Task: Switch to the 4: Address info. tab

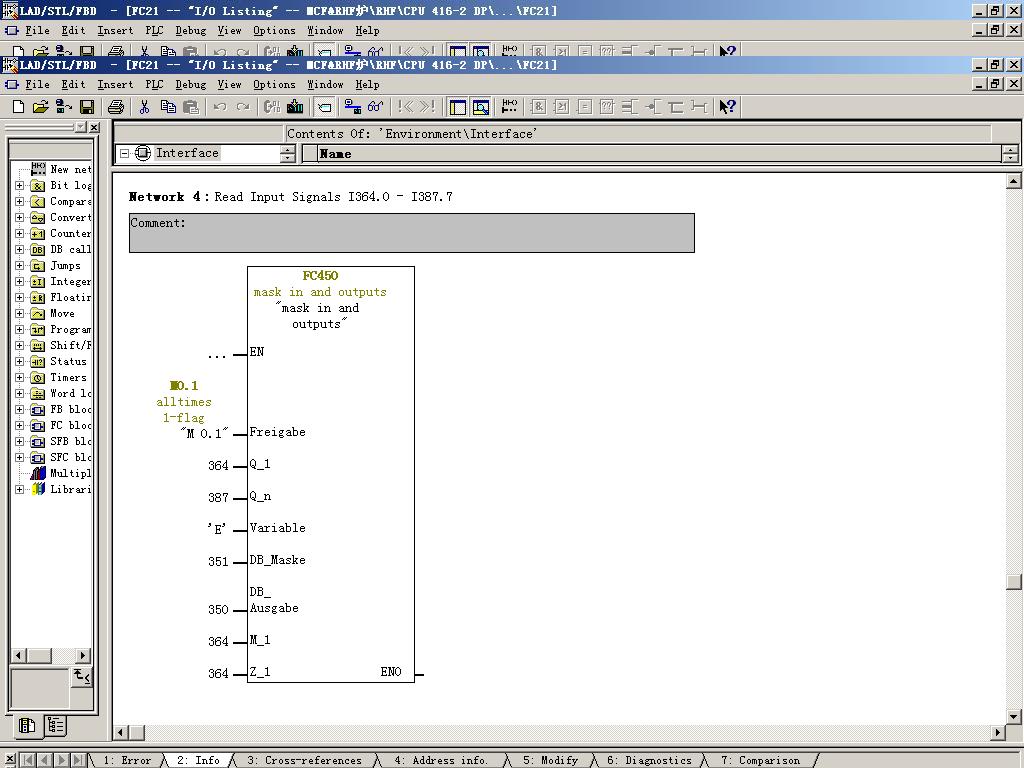Action: (441, 760)
